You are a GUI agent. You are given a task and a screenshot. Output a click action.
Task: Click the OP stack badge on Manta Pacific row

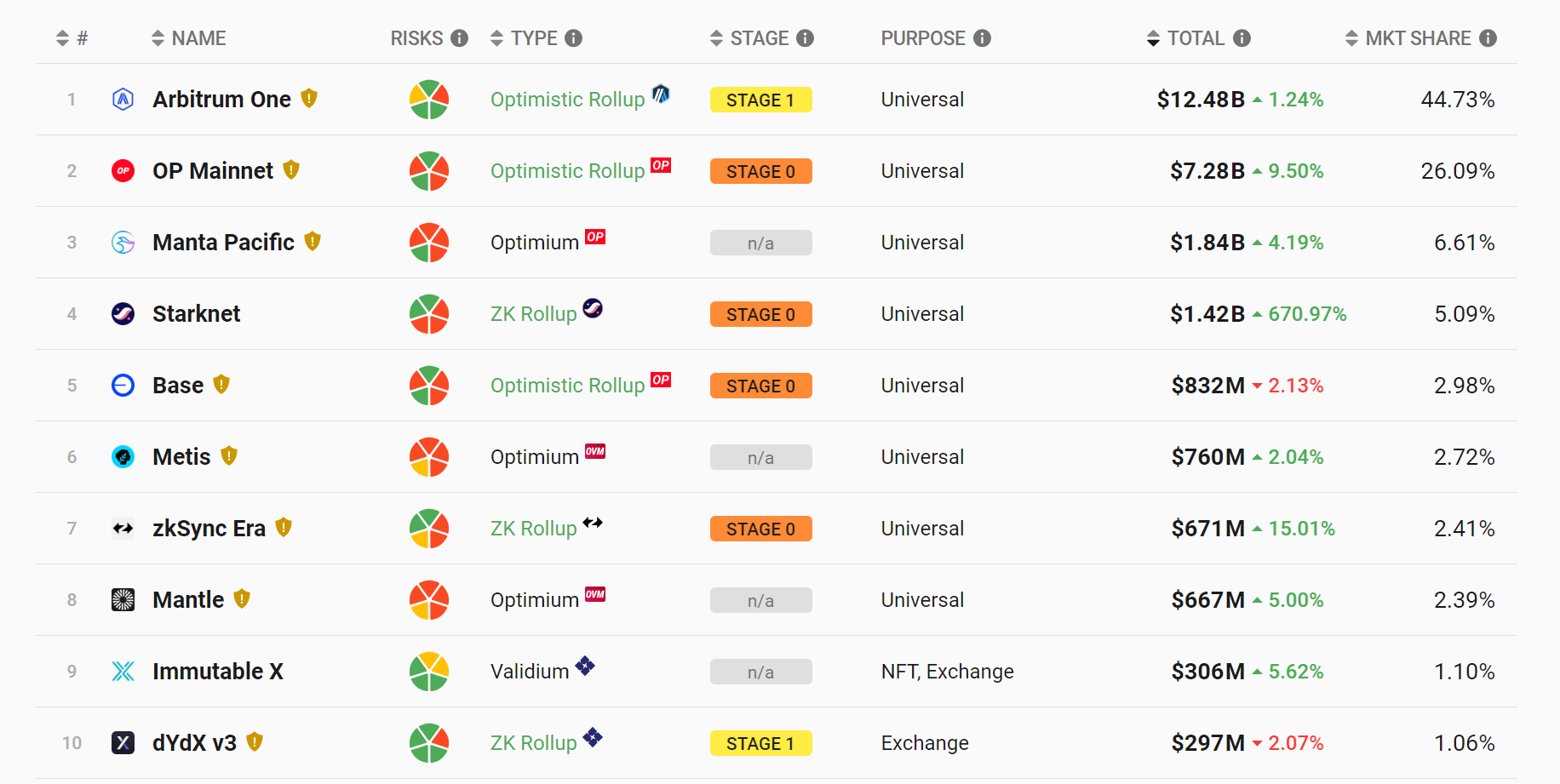(595, 237)
